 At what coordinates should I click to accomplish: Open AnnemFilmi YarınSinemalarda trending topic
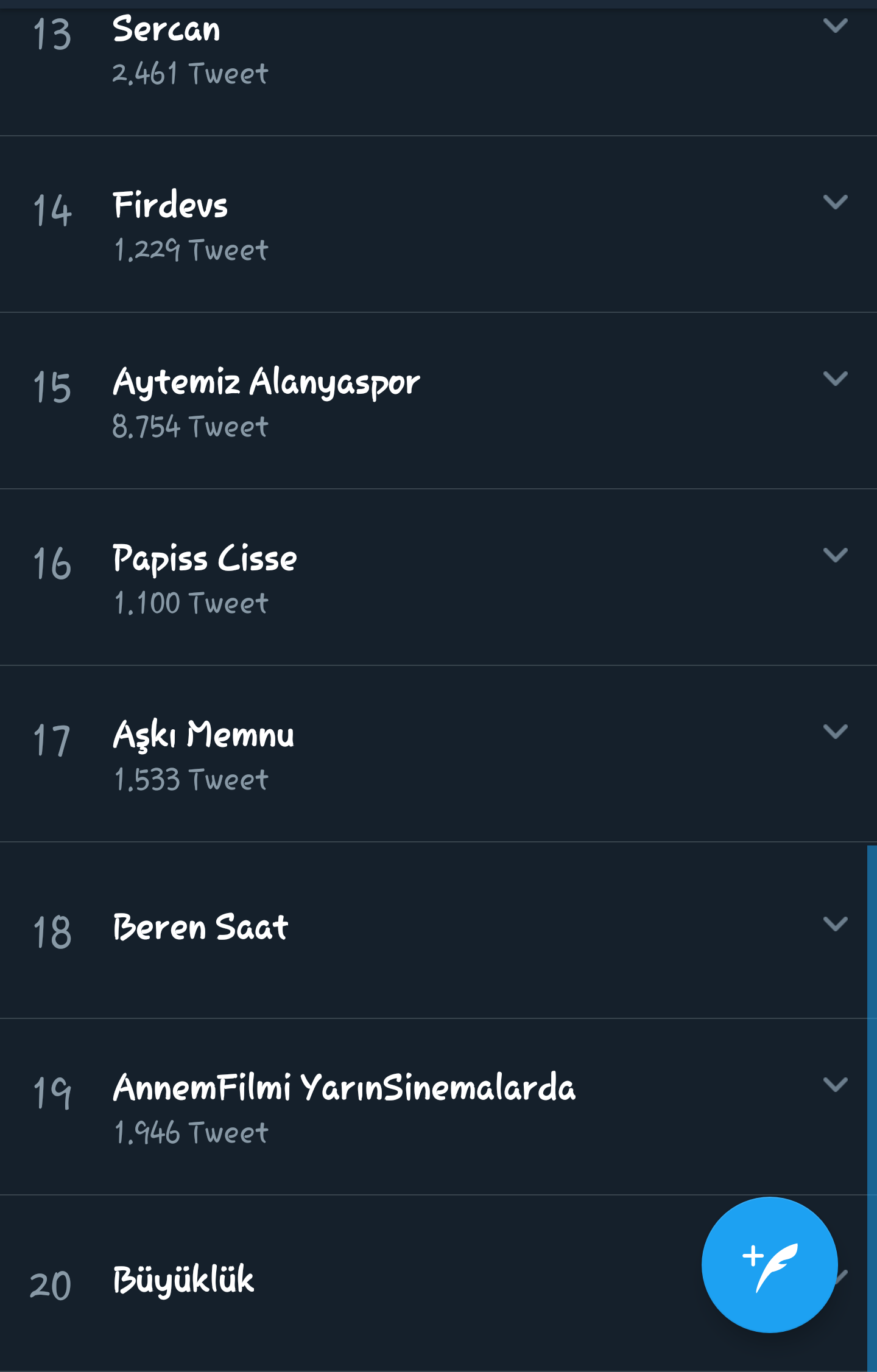coord(344,1088)
